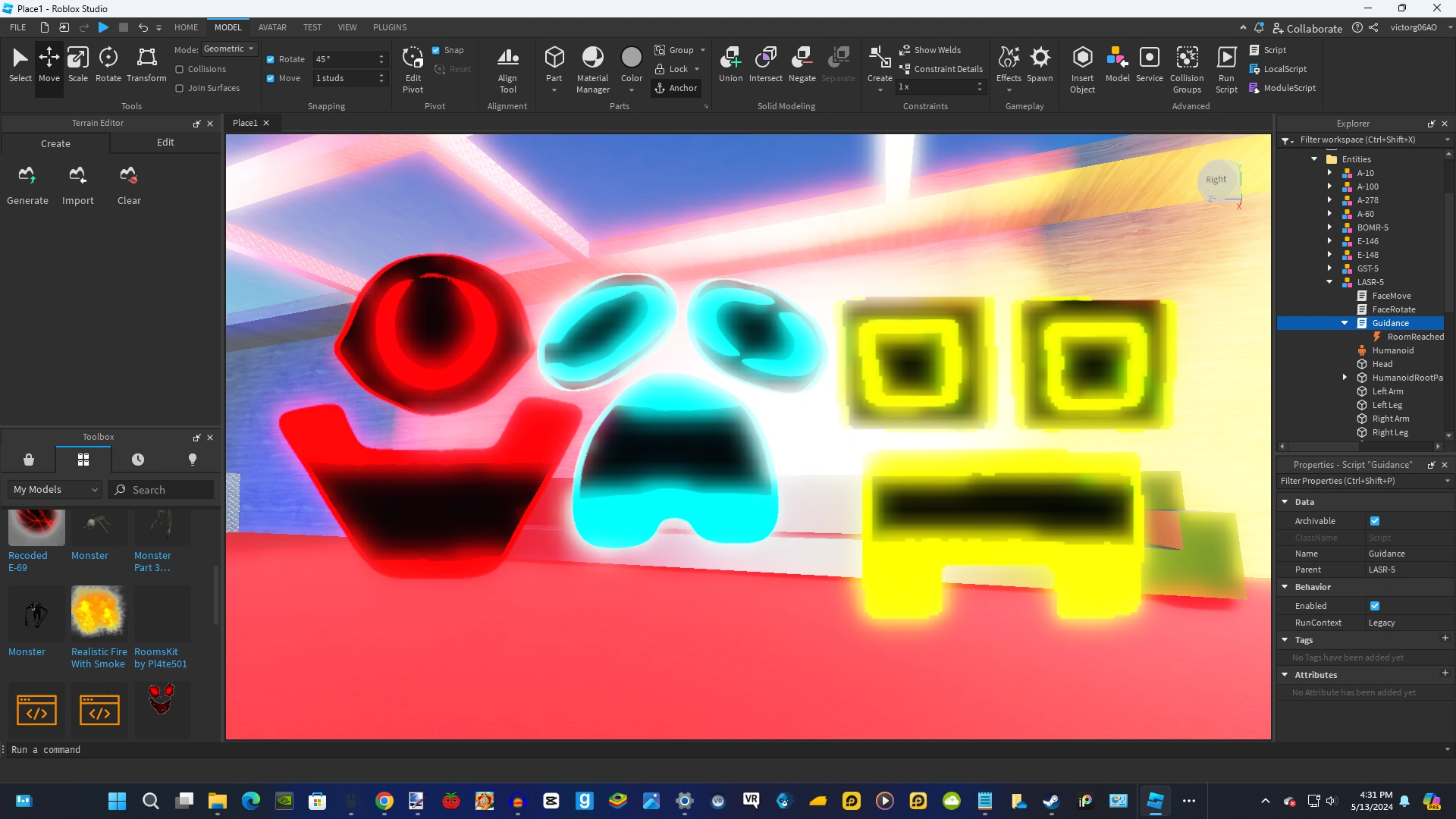
Task: Disable the Rotate snapping checkbox
Action: click(x=271, y=59)
